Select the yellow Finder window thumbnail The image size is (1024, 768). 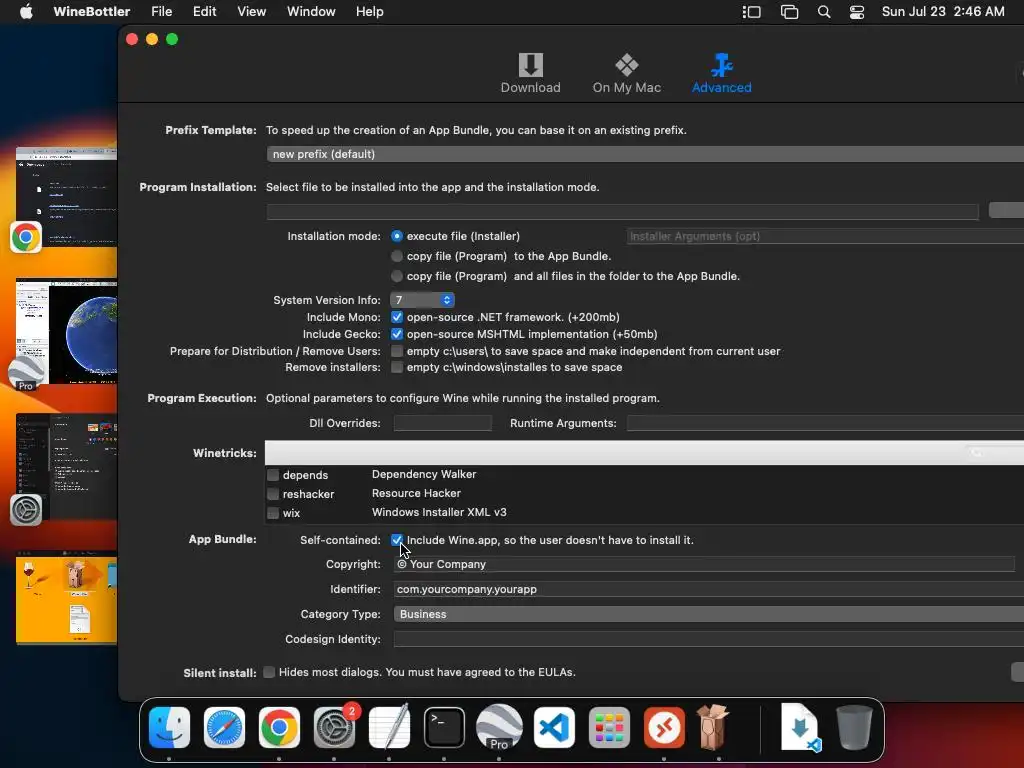(67, 598)
